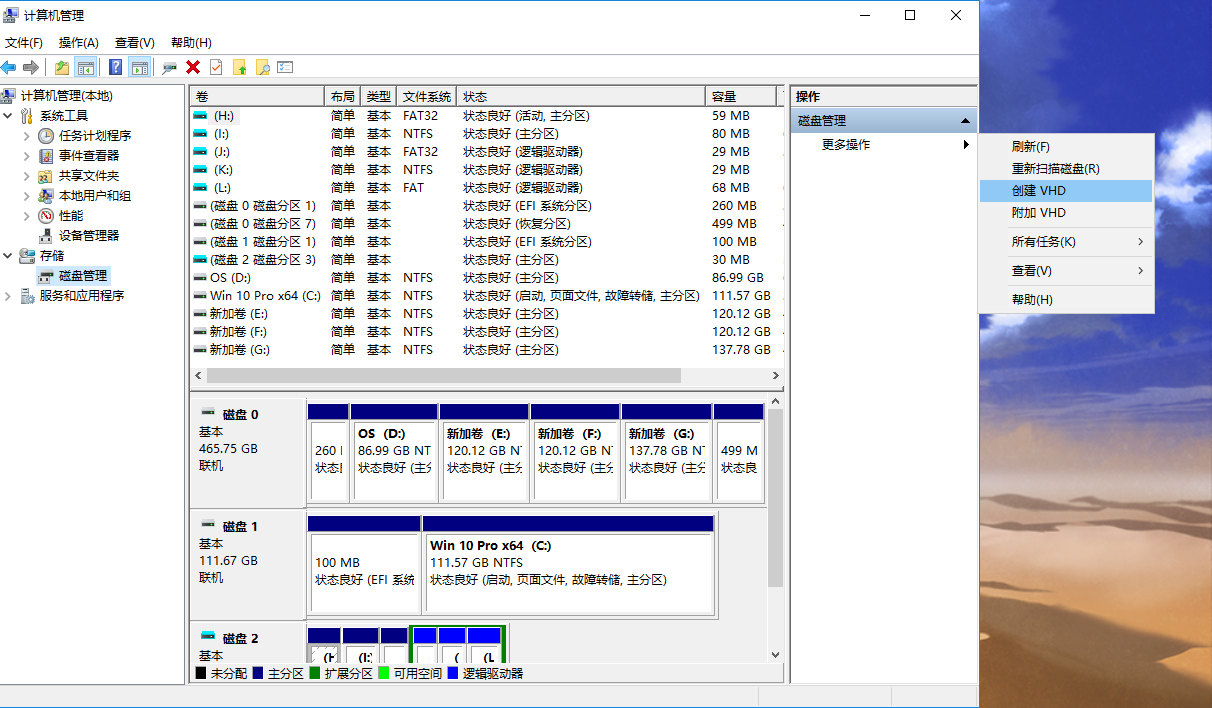This screenshot has width=1212, height=708.
Task: Click the blue Back arrow toolbar icon
Action: [x=9, y=67]
